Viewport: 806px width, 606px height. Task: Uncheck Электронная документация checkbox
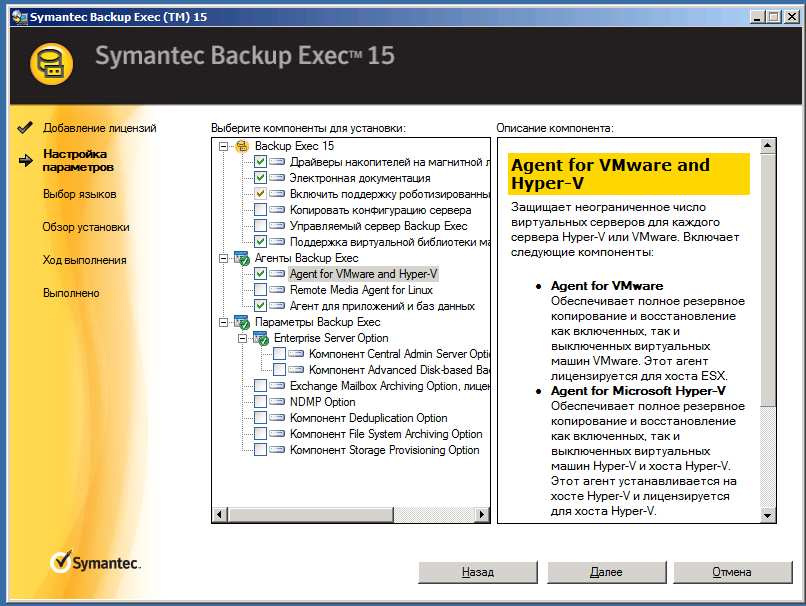point(261,178)
